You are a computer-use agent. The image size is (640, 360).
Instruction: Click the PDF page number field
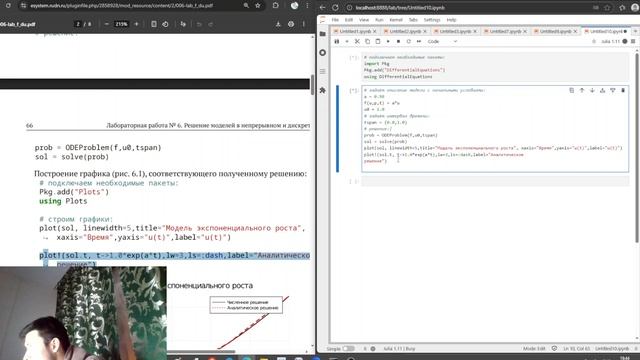(x=78, y=24)
